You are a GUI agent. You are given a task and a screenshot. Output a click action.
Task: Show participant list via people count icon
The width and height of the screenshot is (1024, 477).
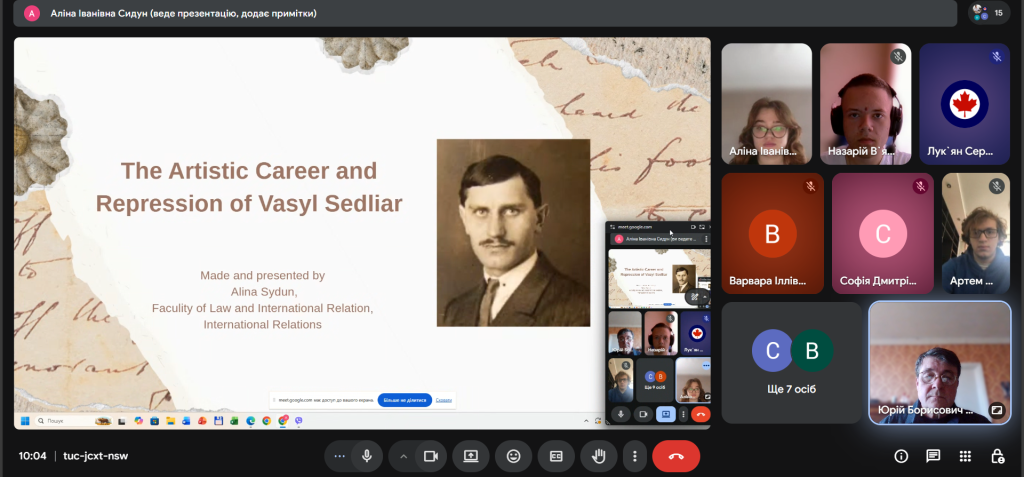pyautogui.click(x=984, y=13)
